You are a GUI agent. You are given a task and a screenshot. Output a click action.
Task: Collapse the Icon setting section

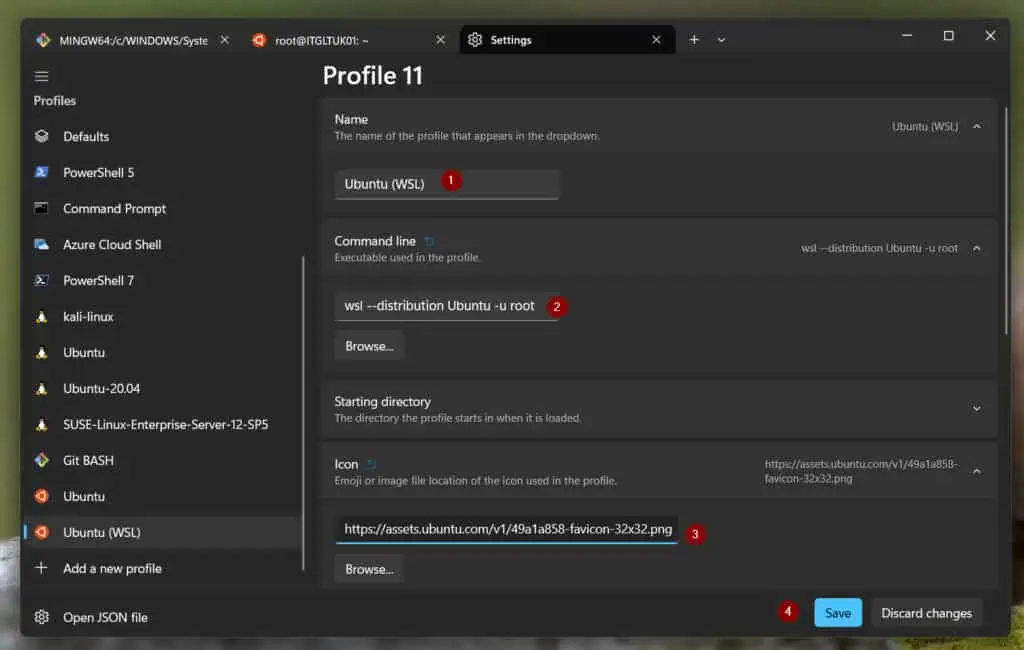(977, 472)
